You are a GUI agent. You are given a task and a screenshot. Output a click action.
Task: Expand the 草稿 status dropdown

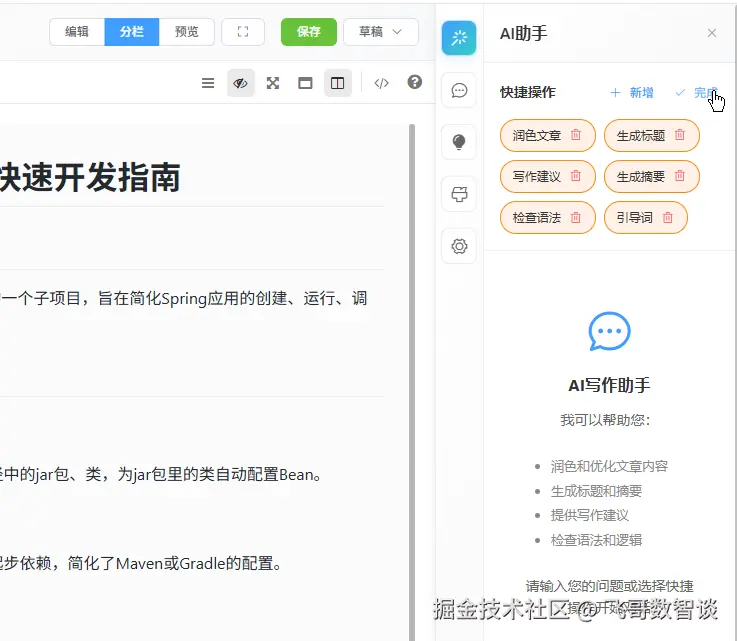[381, 31]
